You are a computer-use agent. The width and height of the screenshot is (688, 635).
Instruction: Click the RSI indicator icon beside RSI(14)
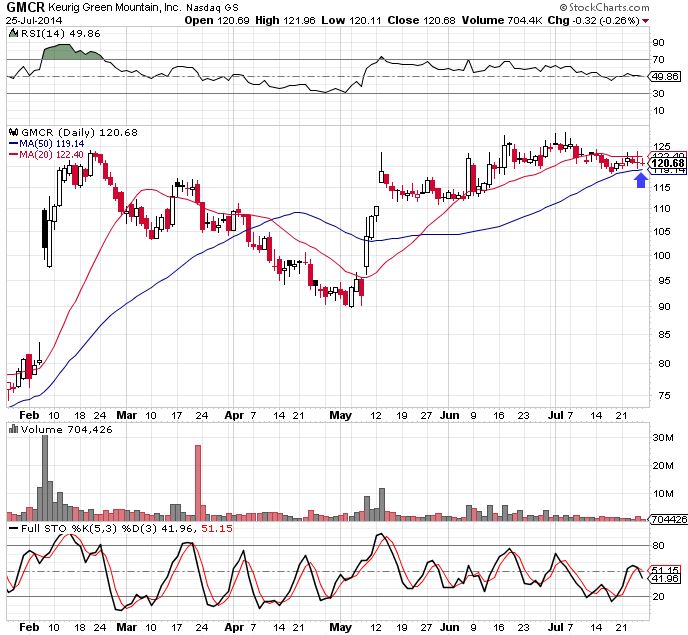[14, 33]
